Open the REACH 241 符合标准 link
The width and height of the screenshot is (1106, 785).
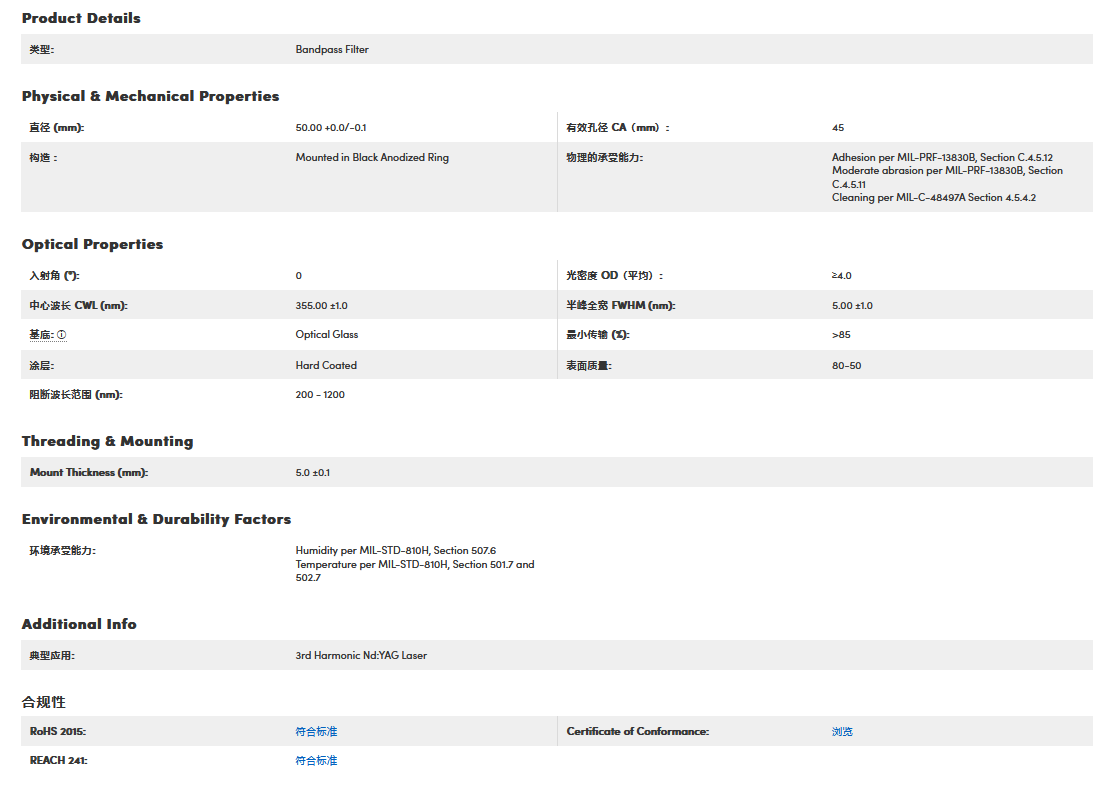316,761
